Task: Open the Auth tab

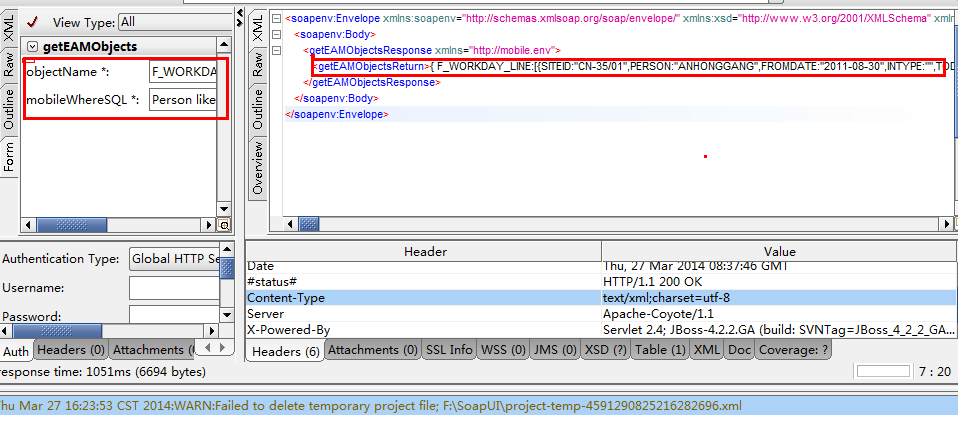Action: (16, 351)
